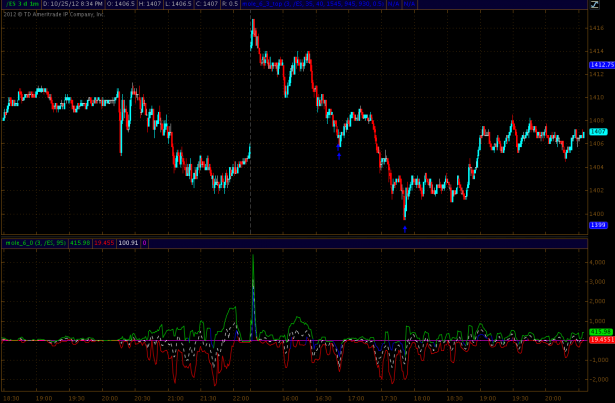This screenshot has width=615, height=403.
Task: Open the /ES 3 d 5m symbol label
Action: point(20,5)
